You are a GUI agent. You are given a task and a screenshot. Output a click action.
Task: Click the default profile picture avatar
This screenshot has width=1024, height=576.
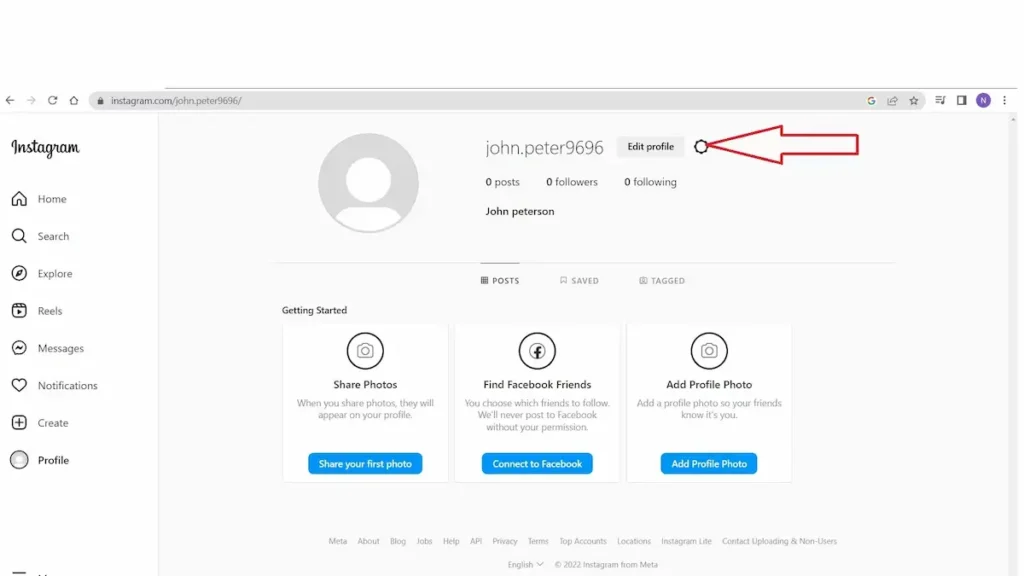pos(368,183)
